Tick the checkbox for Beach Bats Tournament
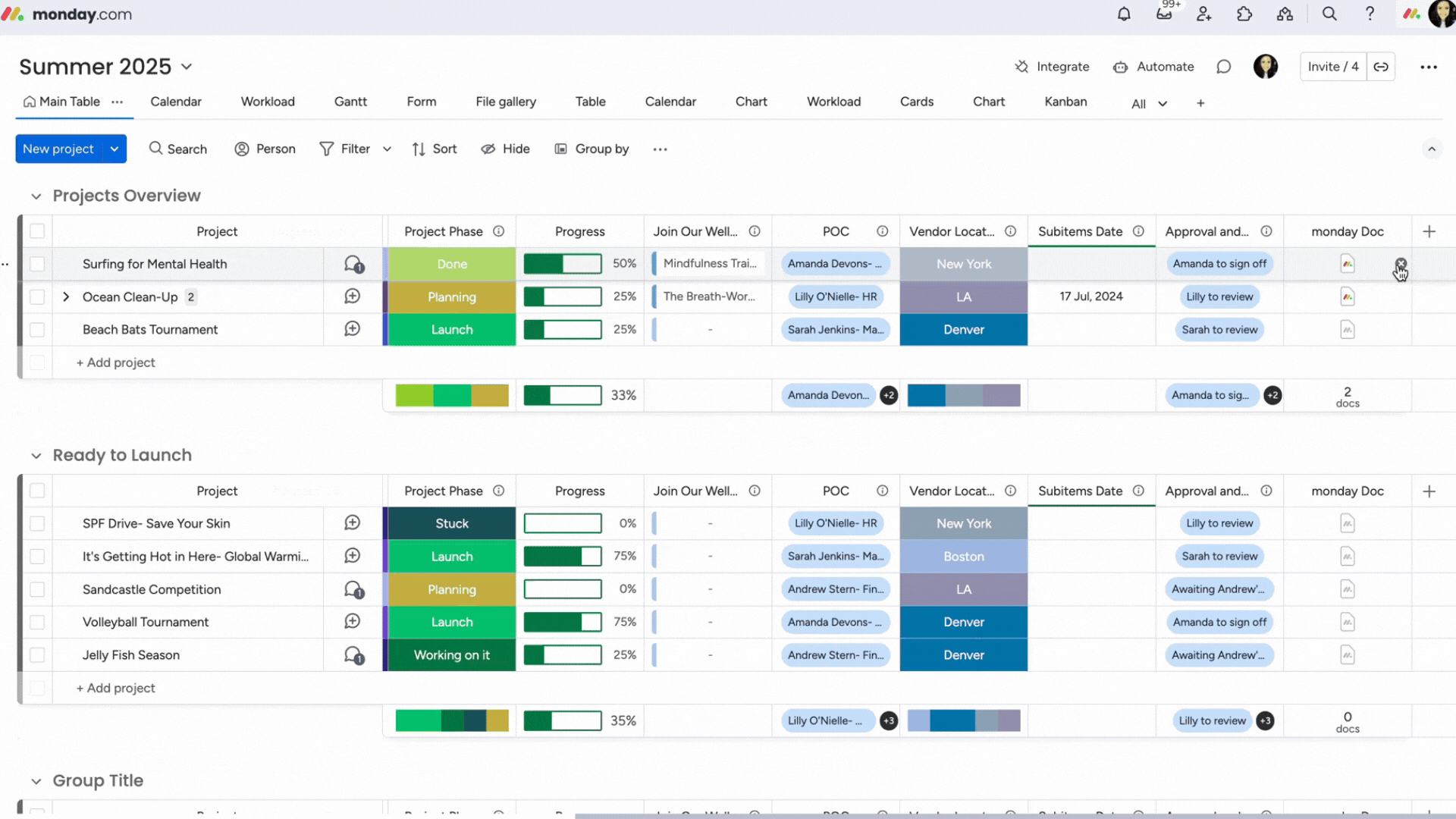Viewport: 1456px width, 819px height. point(36,330)
